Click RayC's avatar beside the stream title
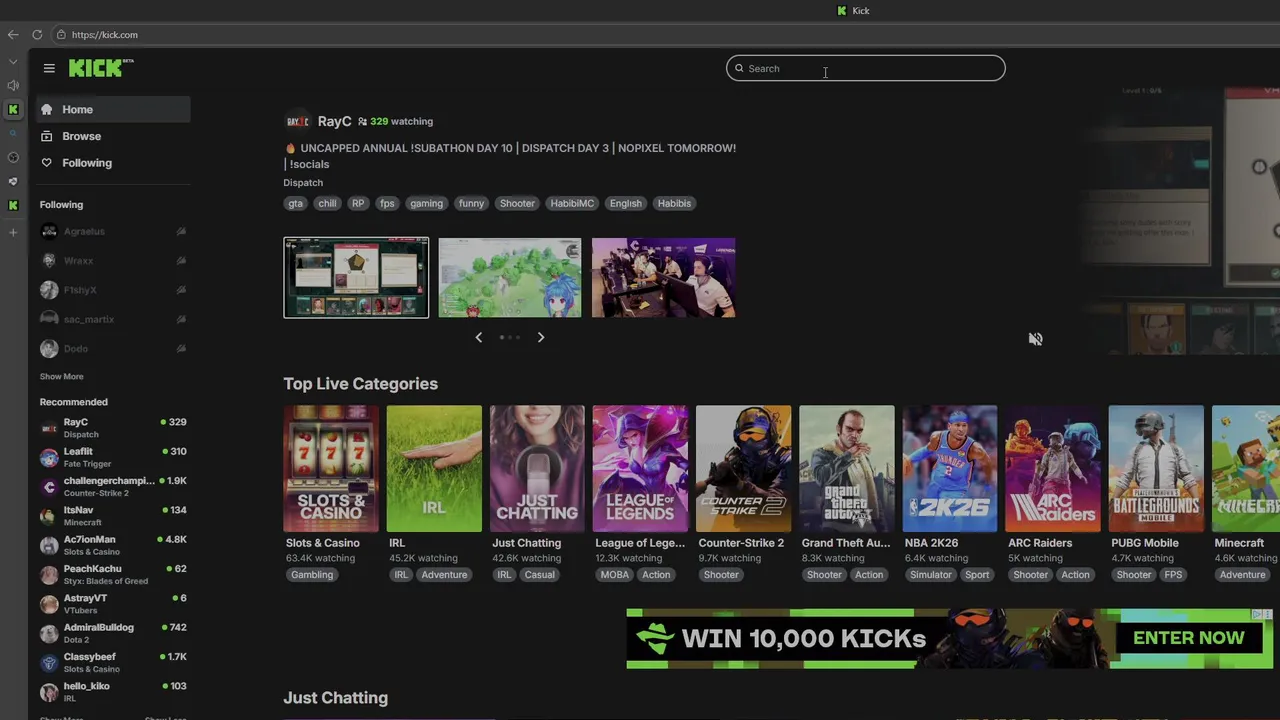1280x720 pixels. 298,121
